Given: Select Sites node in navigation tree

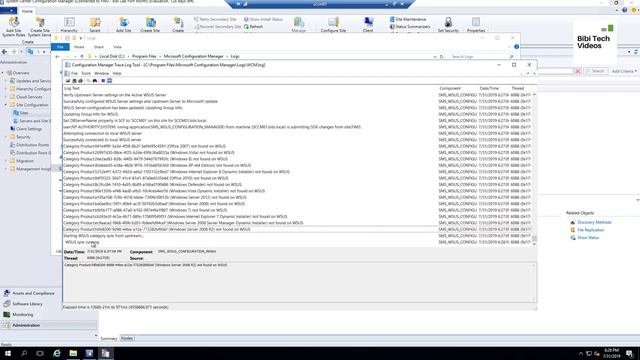Looking at the screenshot, I should (24, 113).
